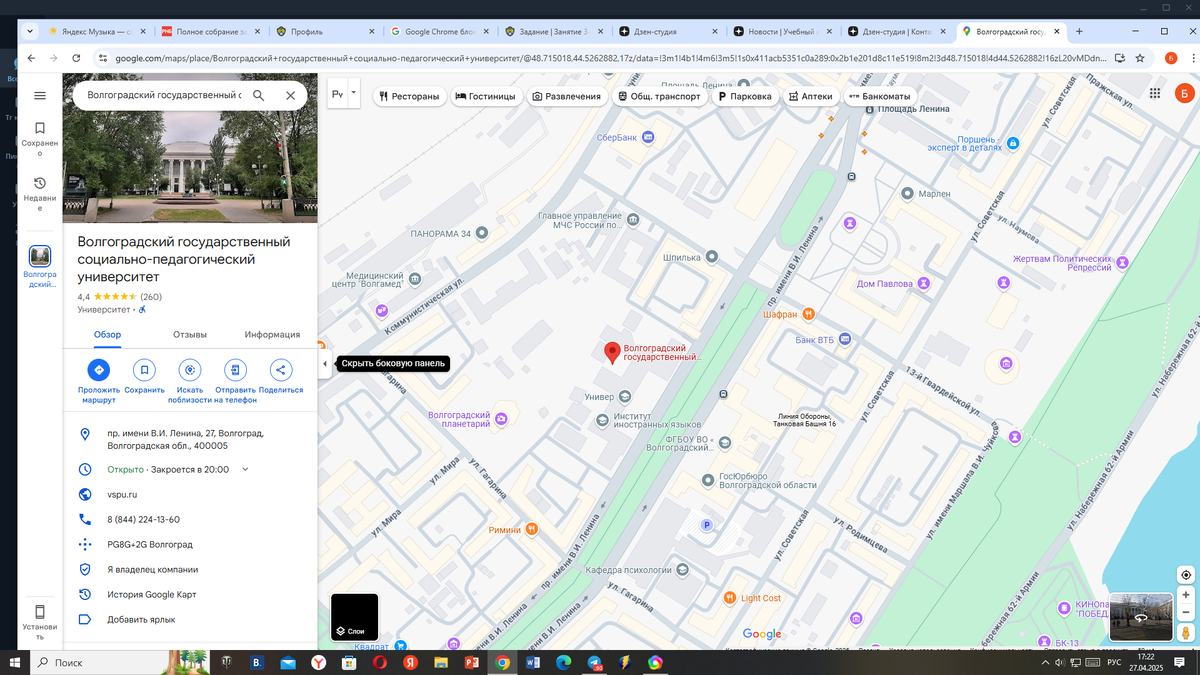
Task: Click the search field with Волгоградский государственный
Action: pos(164,95)
